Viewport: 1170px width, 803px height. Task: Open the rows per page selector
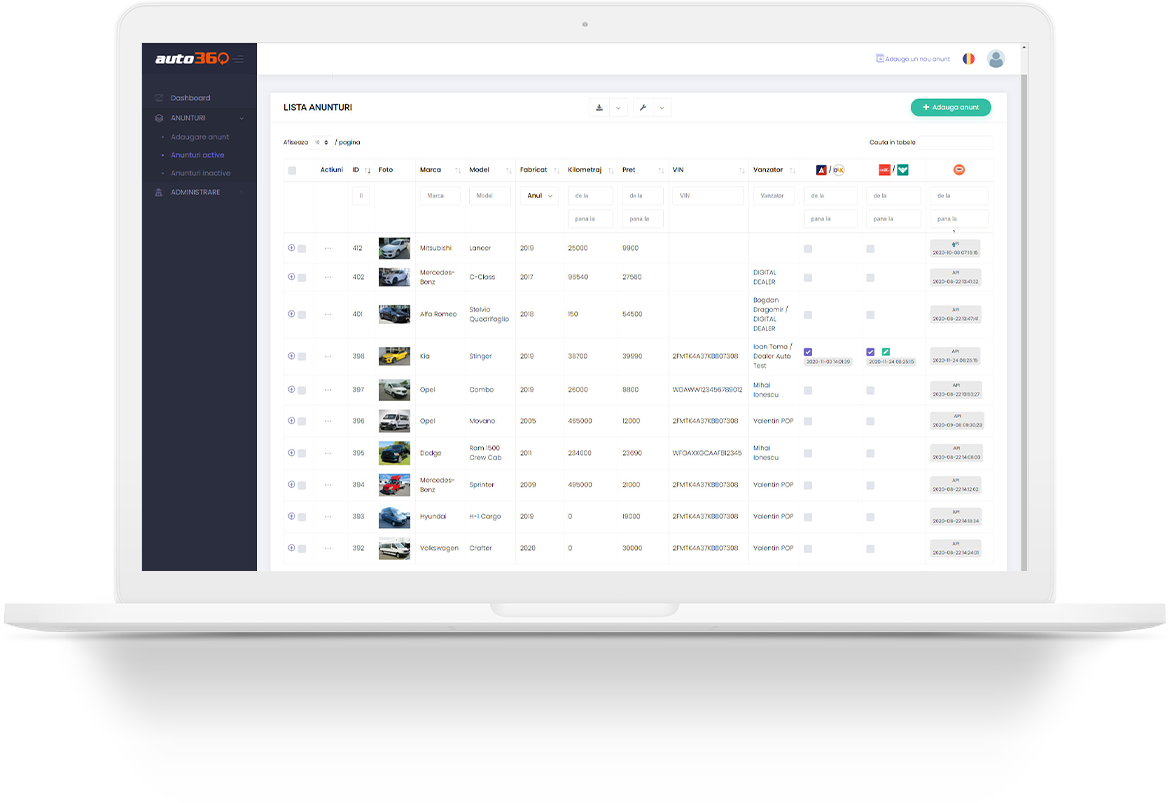[322, 142]
